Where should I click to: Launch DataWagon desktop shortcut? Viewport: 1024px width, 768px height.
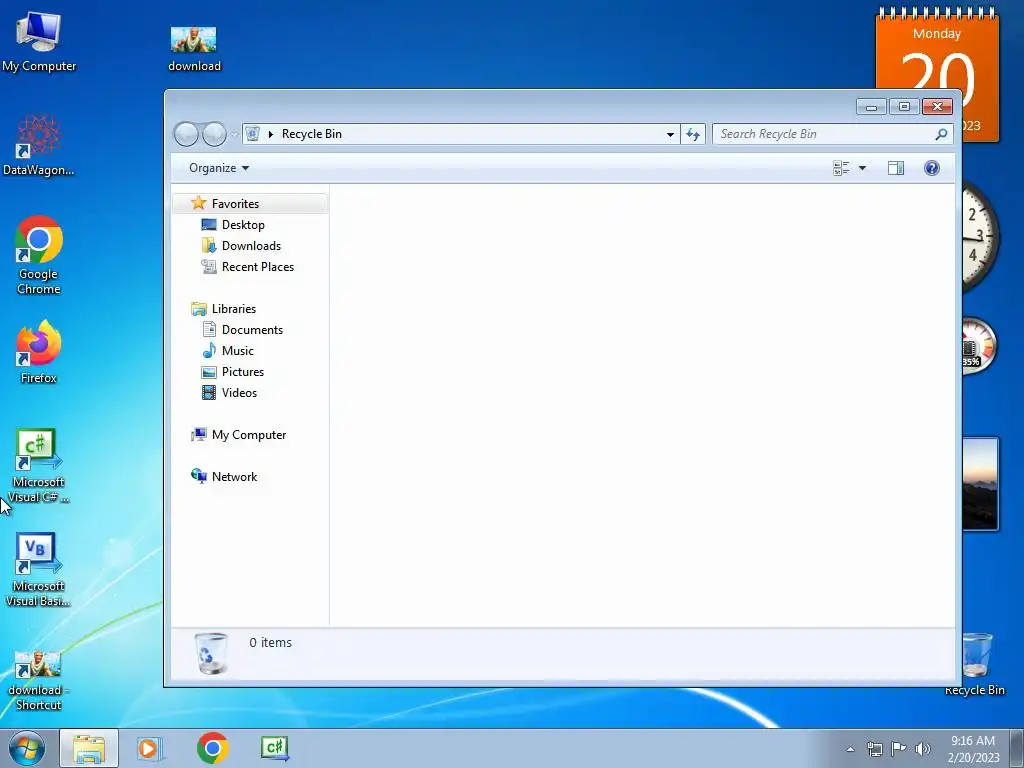coord(39,146)
